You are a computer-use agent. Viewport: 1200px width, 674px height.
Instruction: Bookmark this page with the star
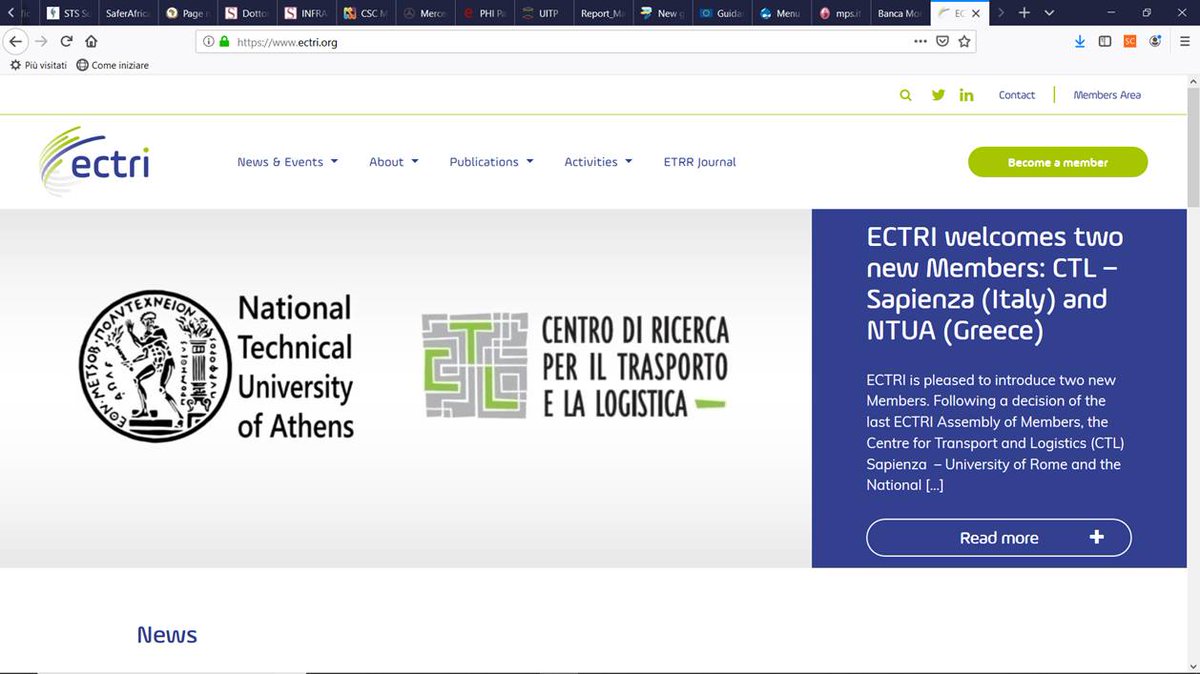[964, 42]
